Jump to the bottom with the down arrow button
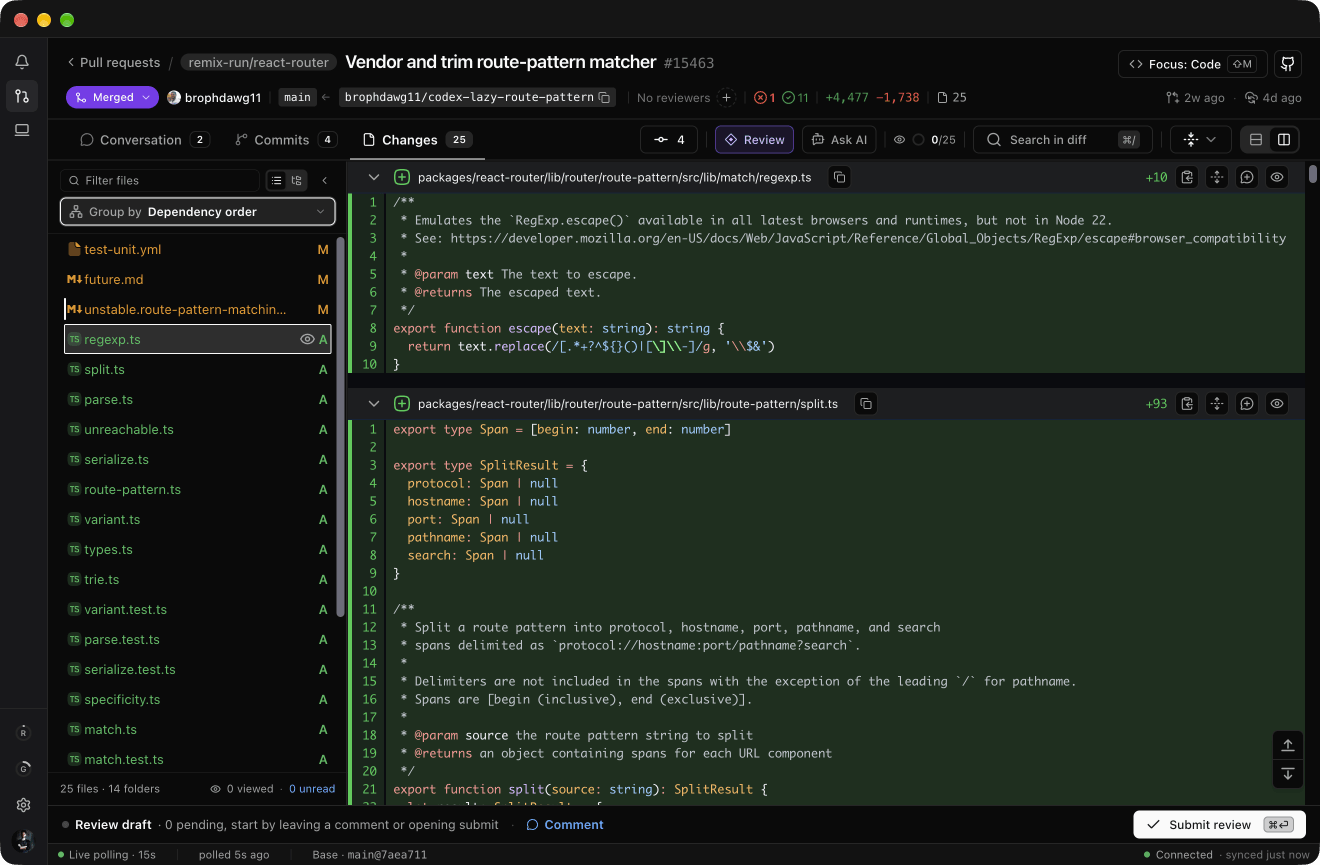The height and width of the screenshot is (865, 1320). [x=1288, y=774]
